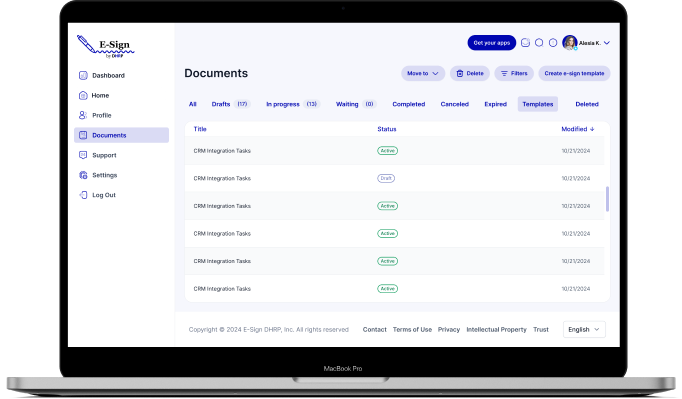Select Documents in the sidebar
This screenshot has width=682, height=399.
pos(121,135)
